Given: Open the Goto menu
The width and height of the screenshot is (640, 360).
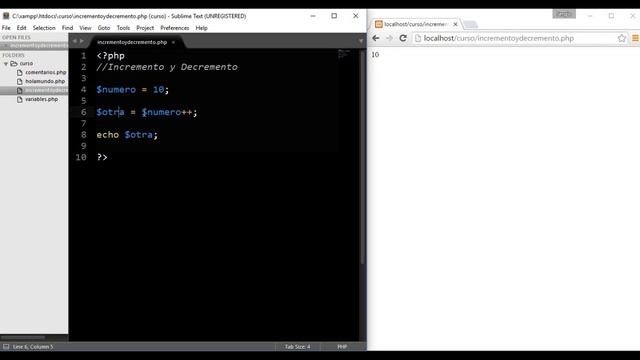Looking at the screenshot, I should pos(104,28).
